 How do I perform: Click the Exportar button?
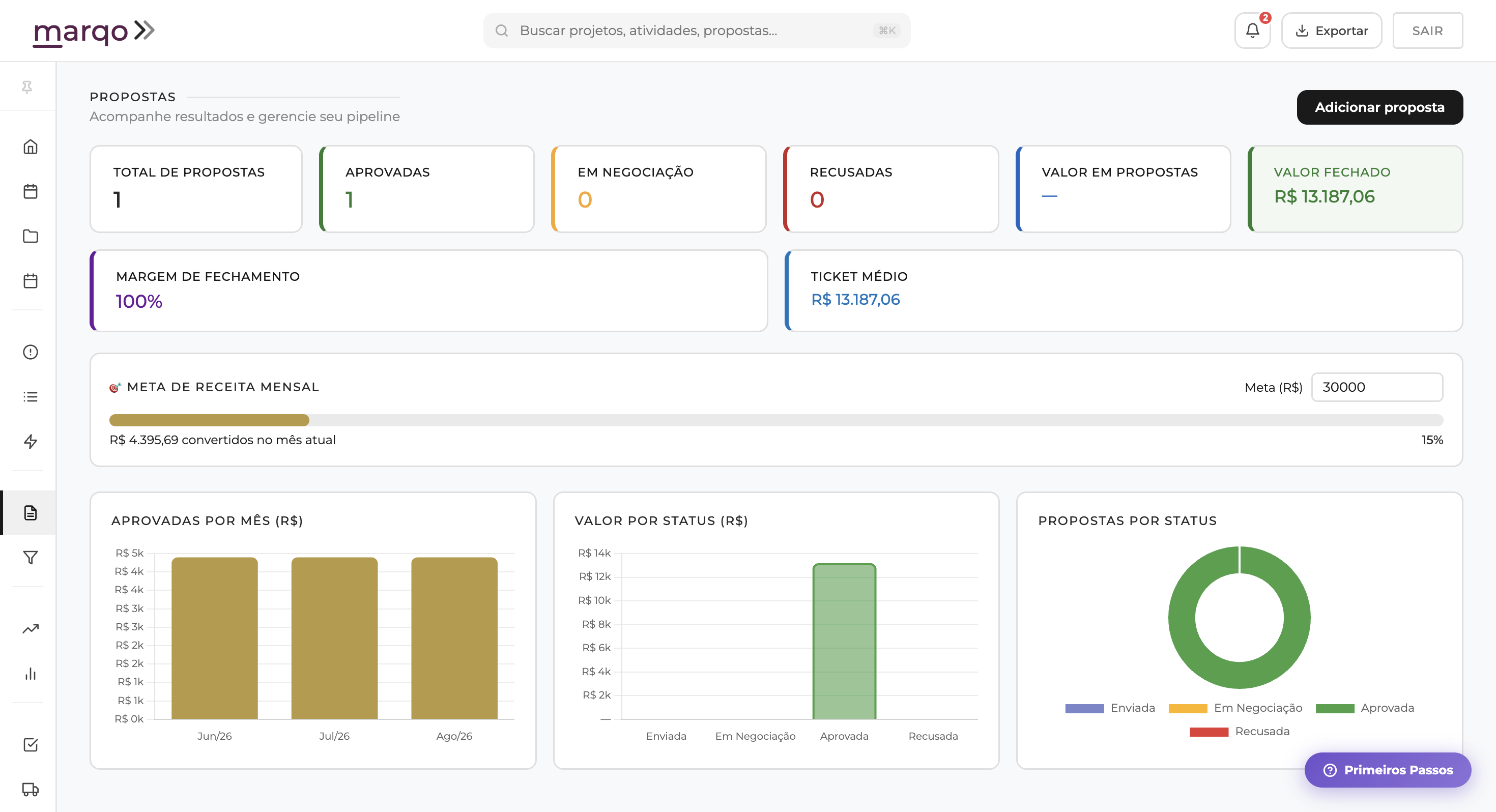(x=1332, y=31)
